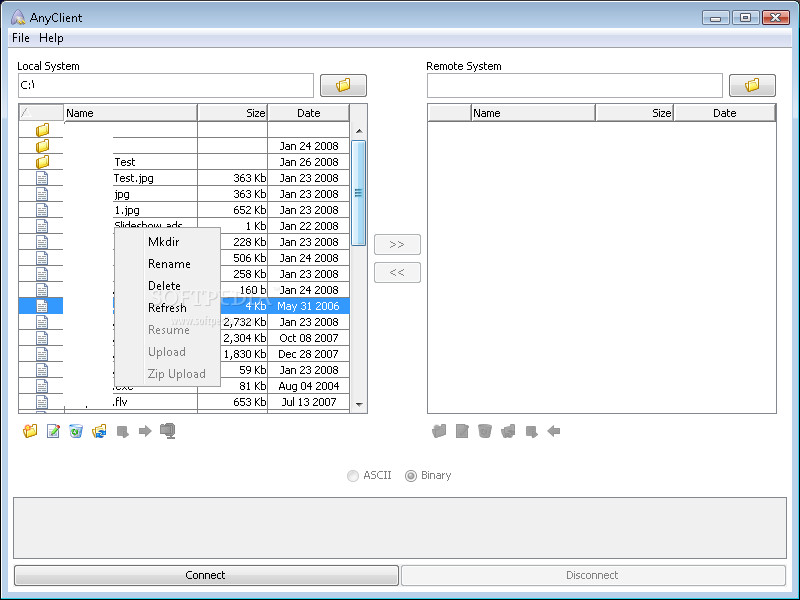
Task: Click the local Rename pencil toolbar icon
Action: pyautogui.click(x=53, y=431)
